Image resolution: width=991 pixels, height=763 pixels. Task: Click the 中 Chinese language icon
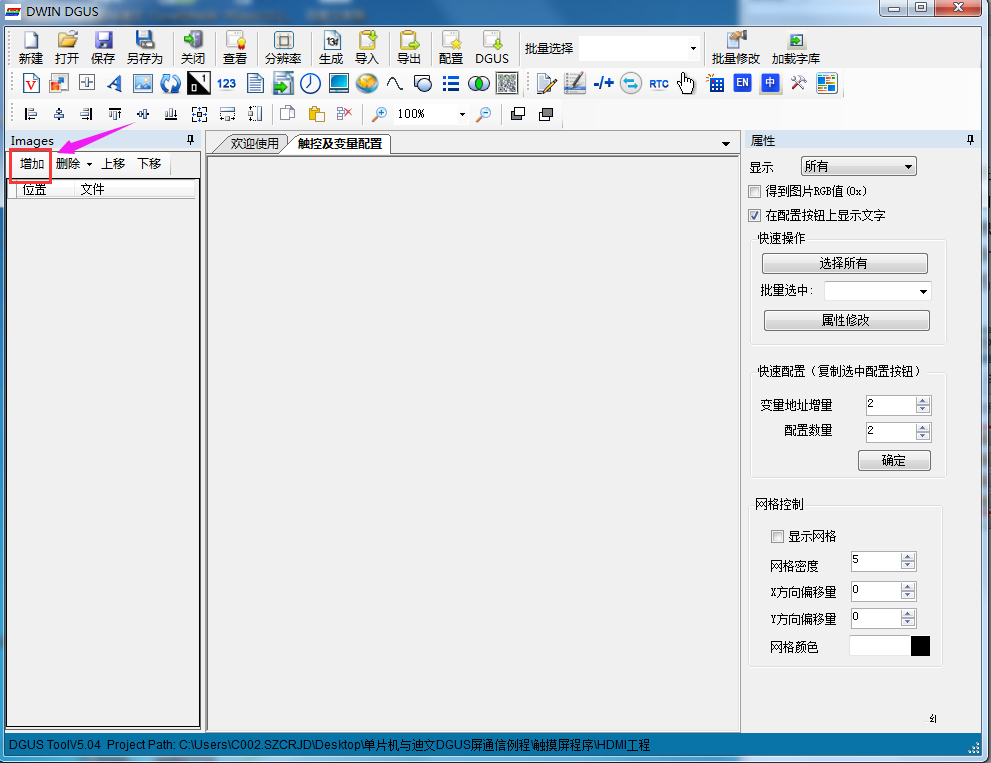tap(770, 83)
